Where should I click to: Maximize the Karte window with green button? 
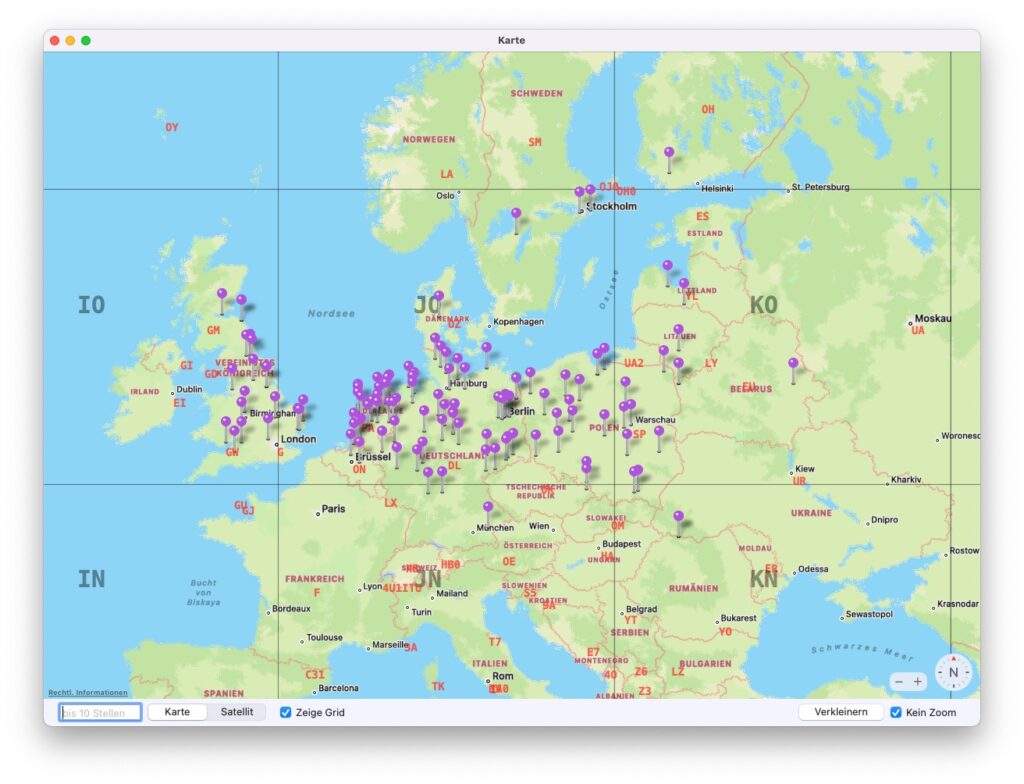pos(86,41)
